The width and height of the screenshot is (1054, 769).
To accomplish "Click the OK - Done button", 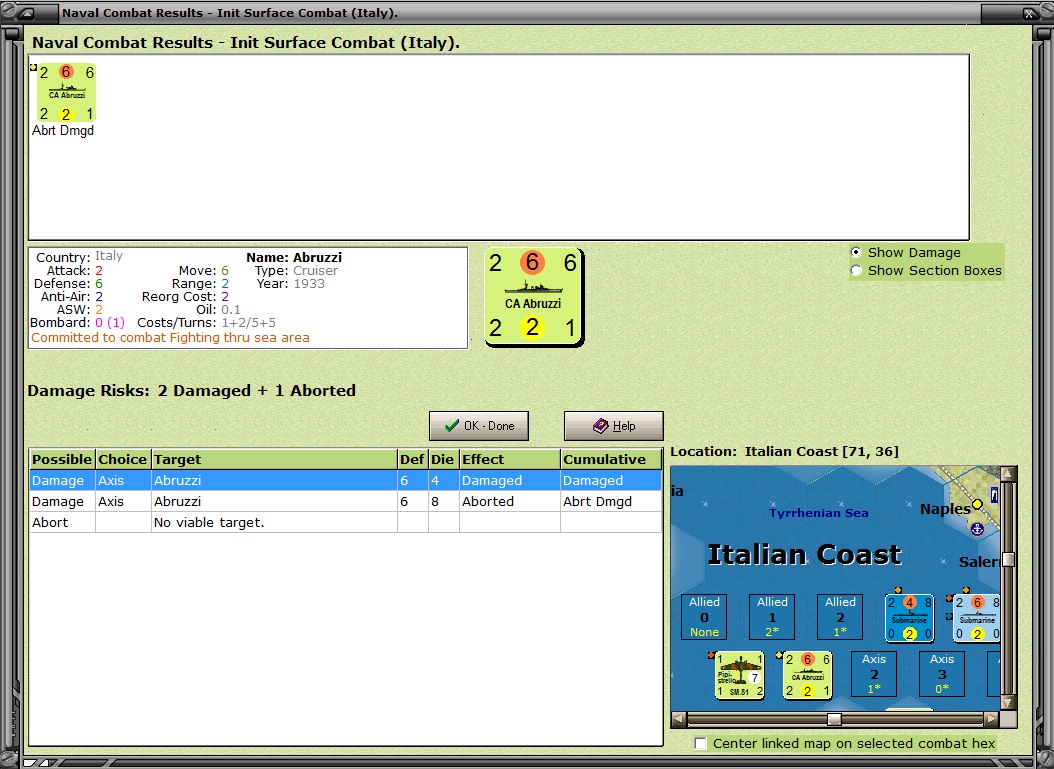I will tap(479, 426).
